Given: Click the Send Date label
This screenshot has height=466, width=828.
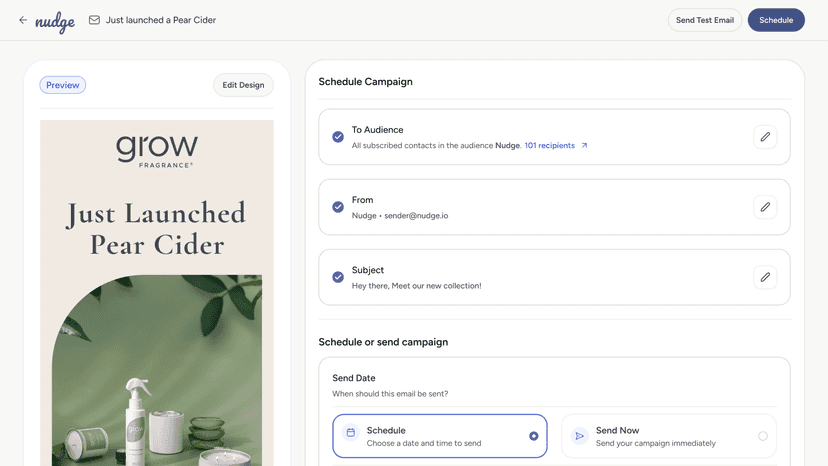Looking at the screenshot, I should tap(354, 378).
